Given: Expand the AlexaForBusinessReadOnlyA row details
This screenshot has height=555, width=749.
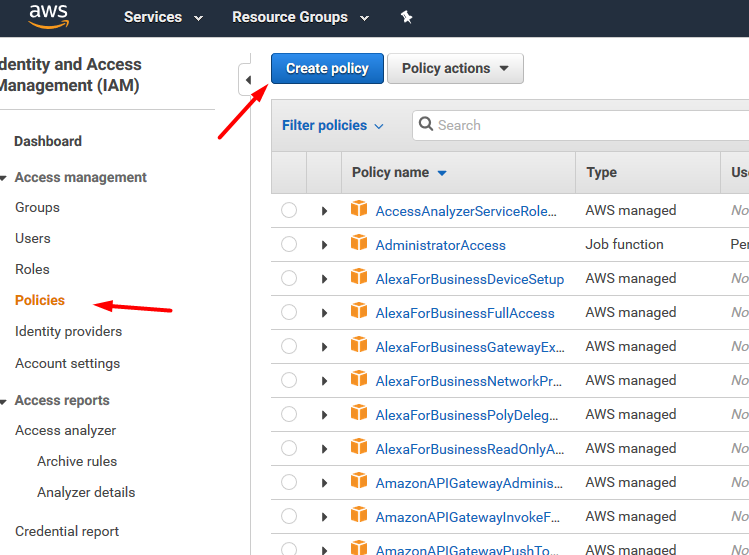Looking at the screenshot, I should pos(324,449).
